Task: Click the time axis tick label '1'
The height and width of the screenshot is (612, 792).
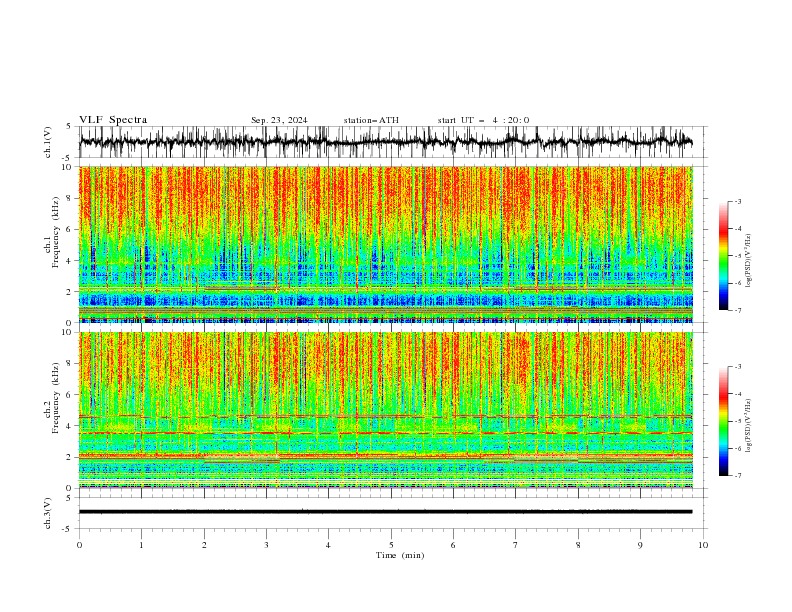Action: coord(141,545)
